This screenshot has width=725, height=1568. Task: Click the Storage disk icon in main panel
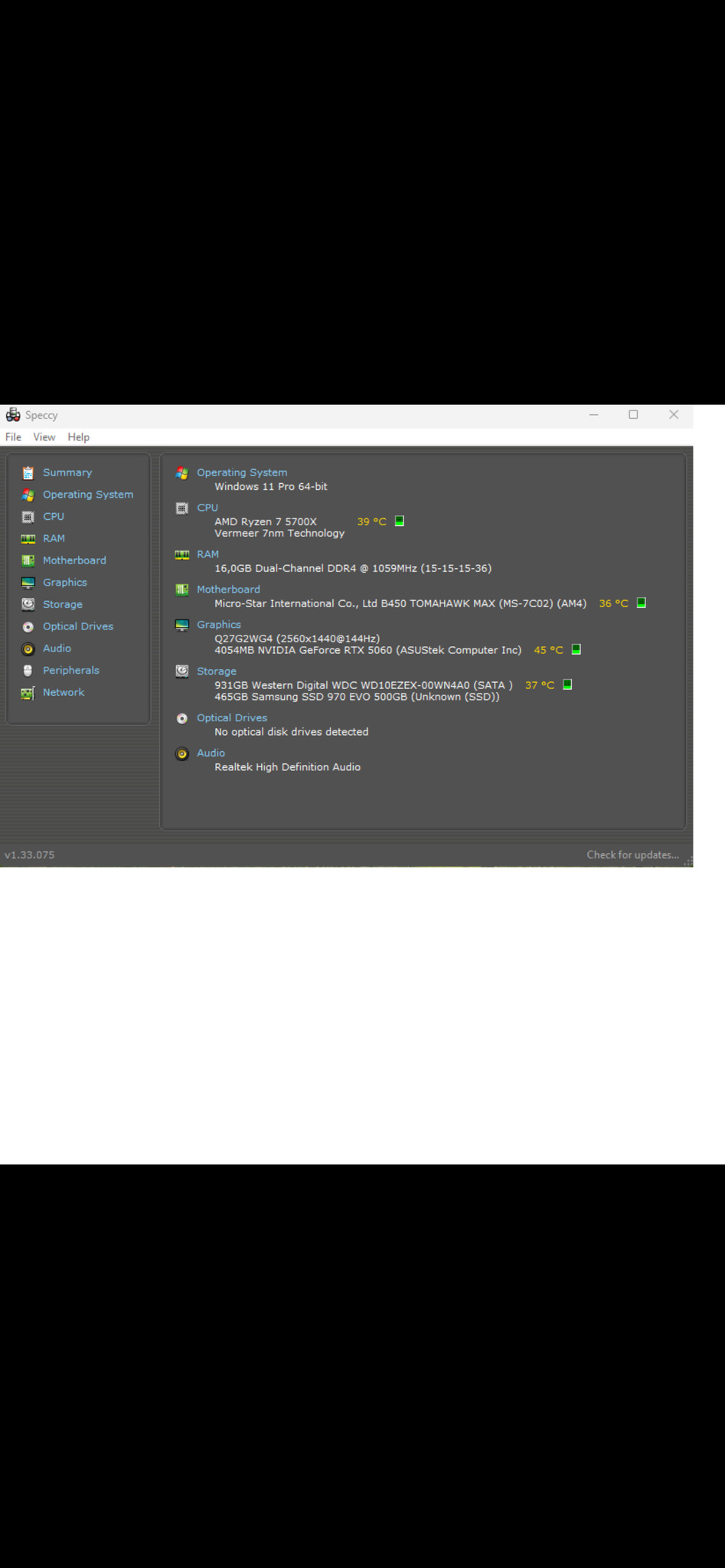182,671
